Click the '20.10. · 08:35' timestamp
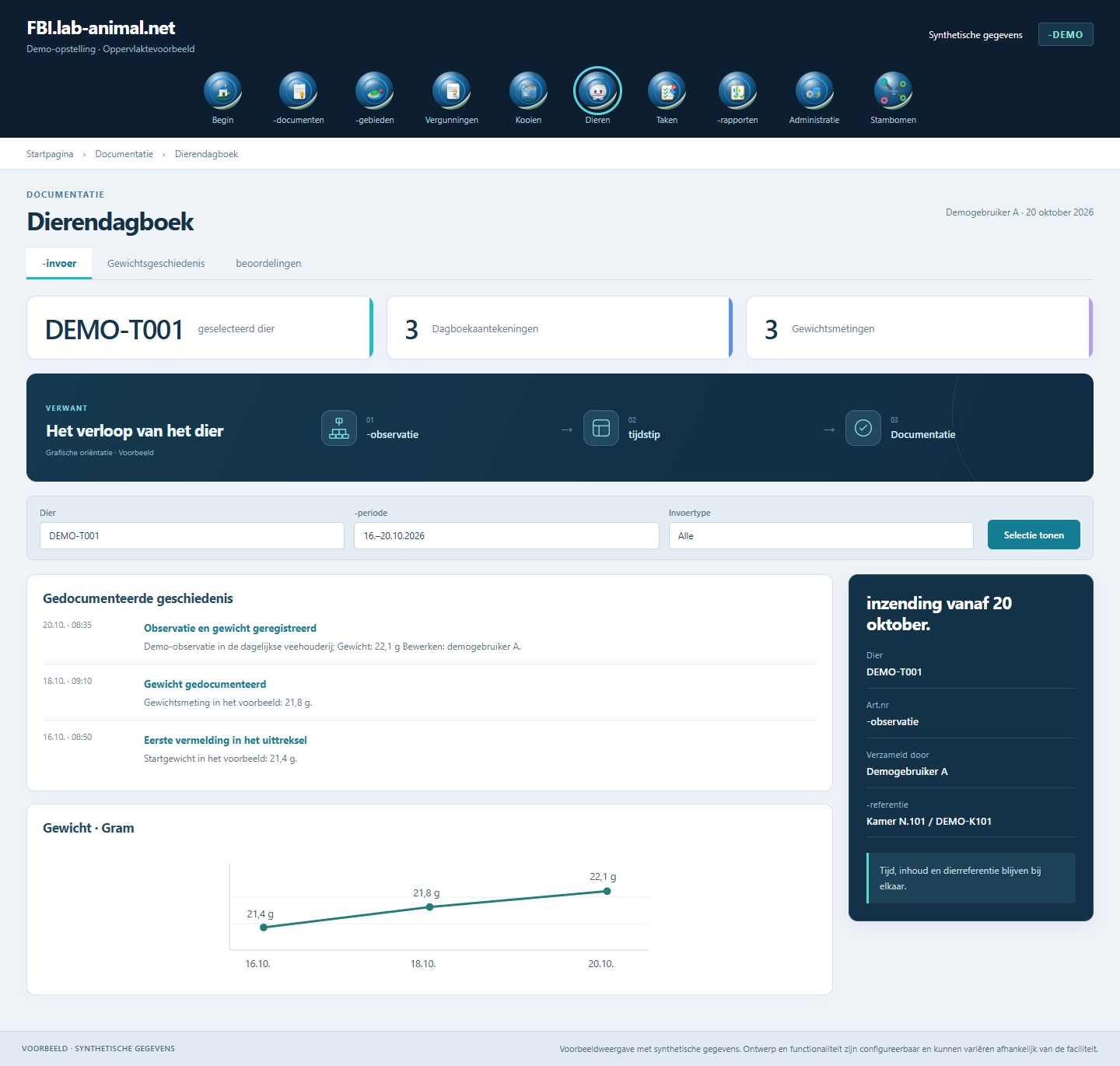1120x1066 pixels. point(67,625)
